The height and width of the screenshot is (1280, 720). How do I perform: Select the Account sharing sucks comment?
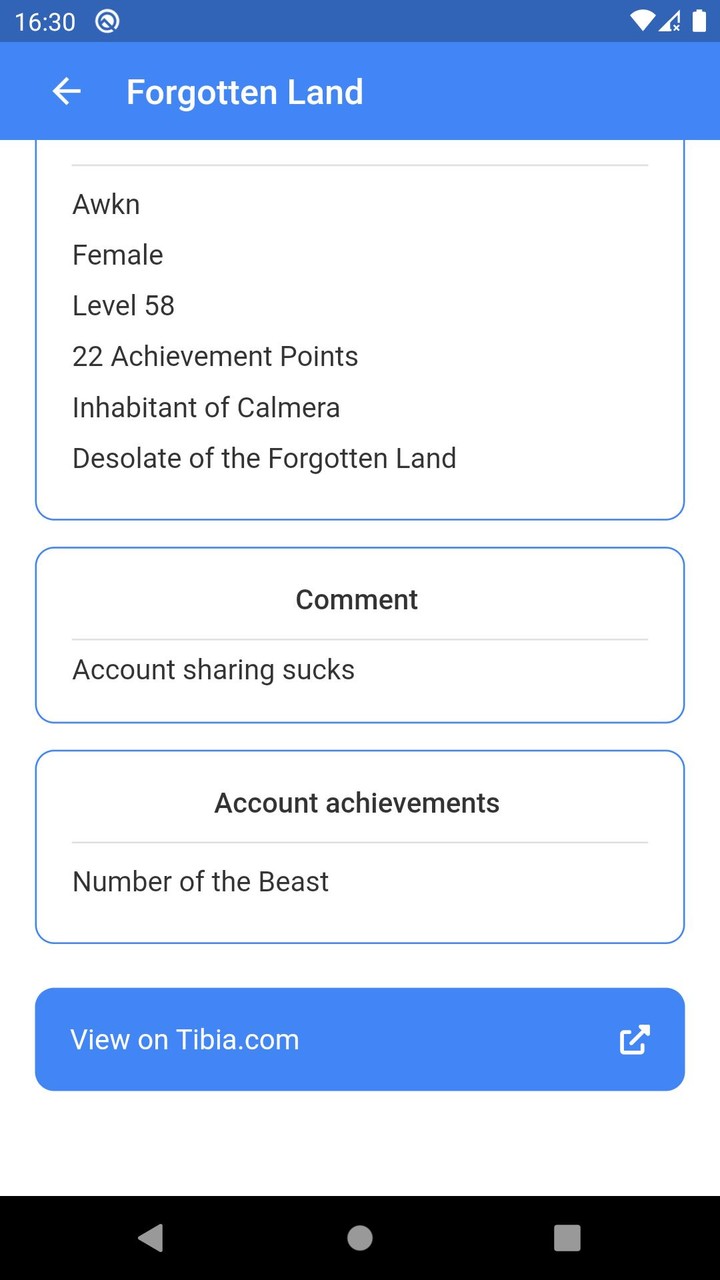[213, 669]
